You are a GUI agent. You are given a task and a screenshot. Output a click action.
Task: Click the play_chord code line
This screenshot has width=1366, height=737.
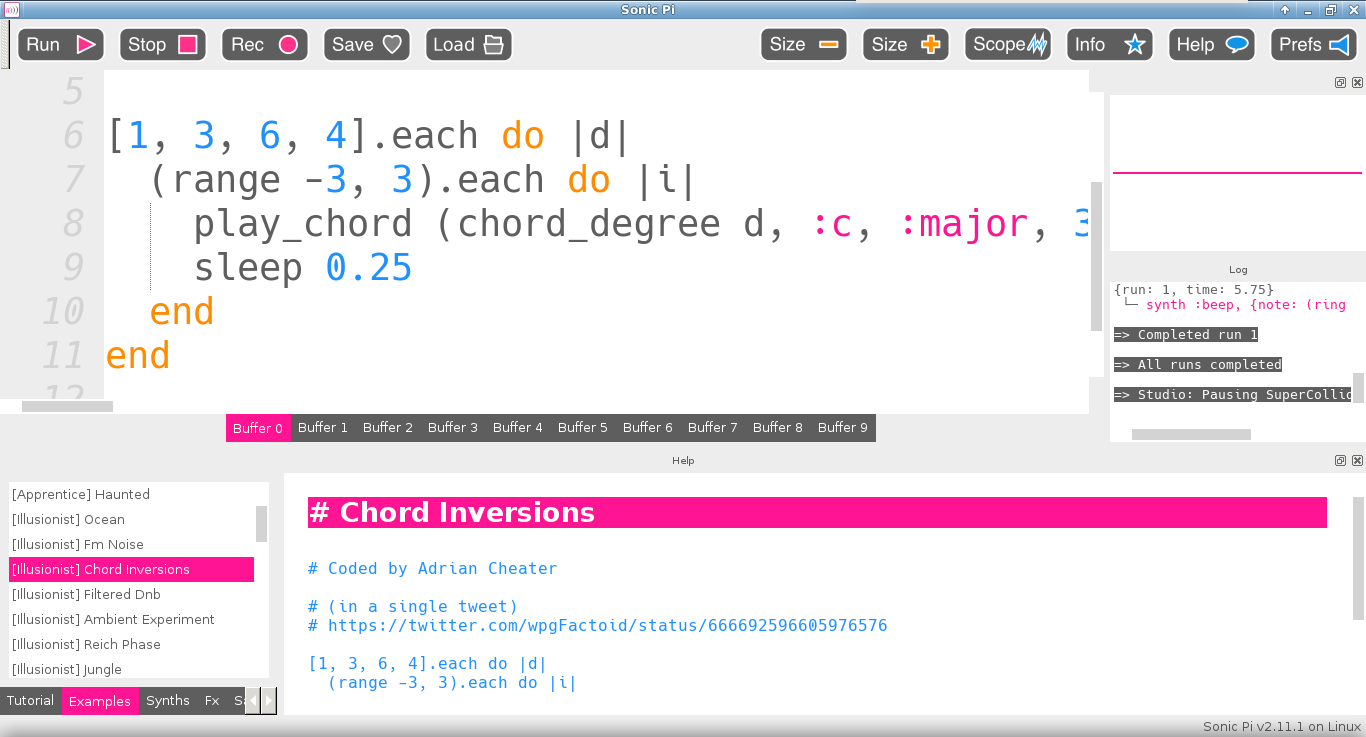[640, 224]
